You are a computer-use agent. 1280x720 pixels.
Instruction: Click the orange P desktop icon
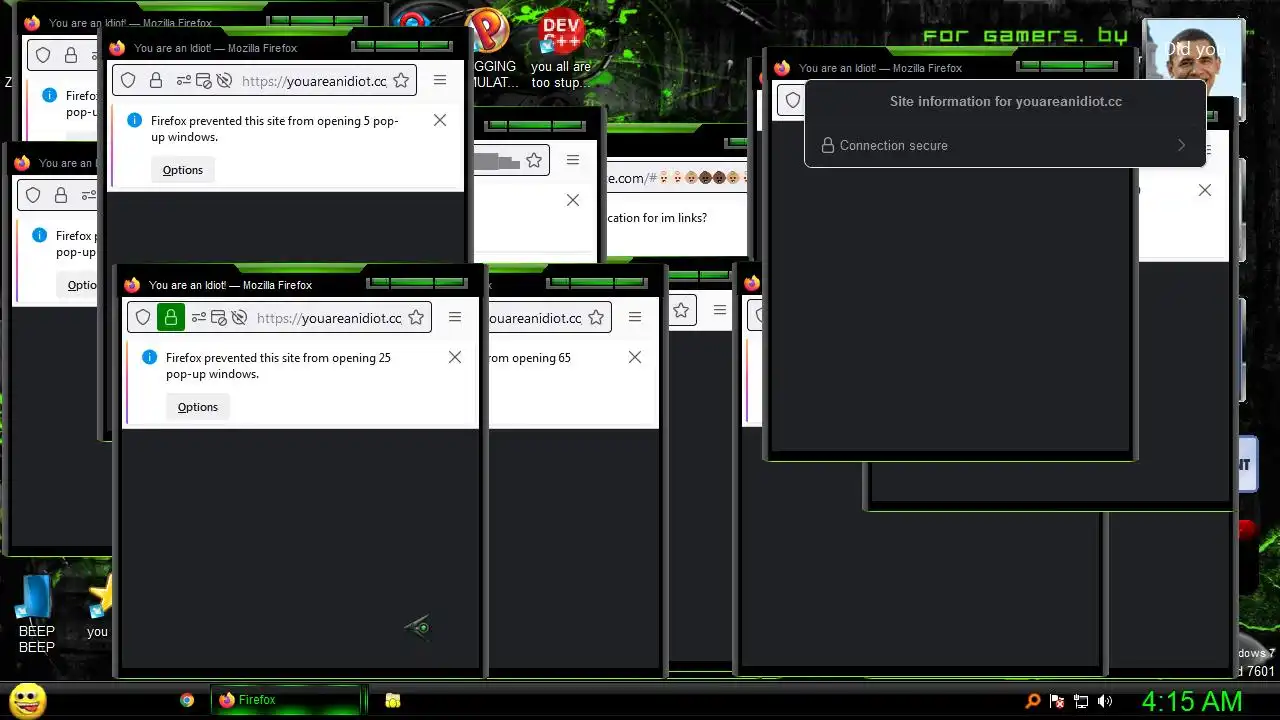(488, 30)
